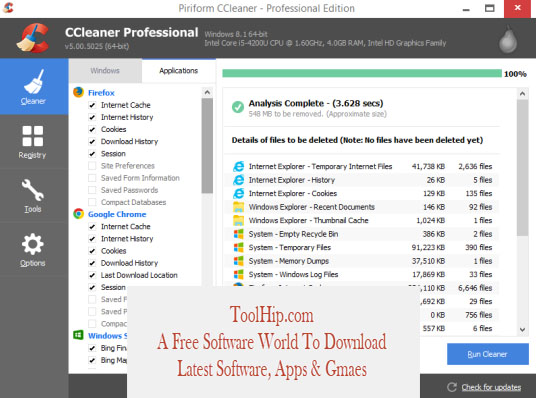This screenshot has width=536, height=398.
Task: Uncheck Google Chrome Session checkbox
Action: pos(92,287)
